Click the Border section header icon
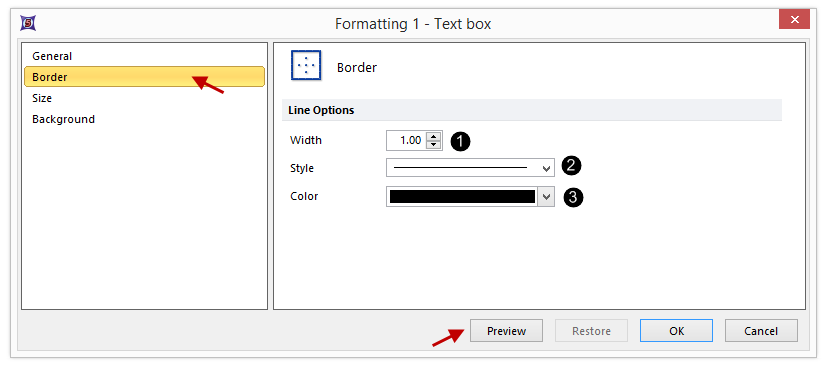Viewport: 827px width, 368px height. pyautogui.click(x=306, y=65)
